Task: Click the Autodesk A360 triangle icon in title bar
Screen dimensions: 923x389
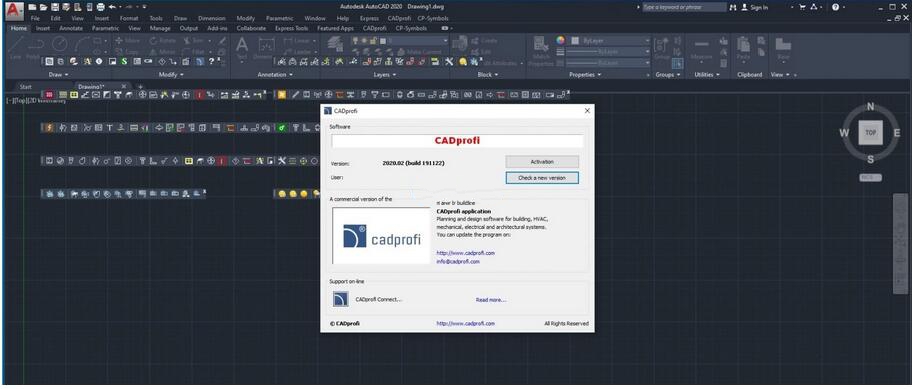Action: (x=815, y=7)
